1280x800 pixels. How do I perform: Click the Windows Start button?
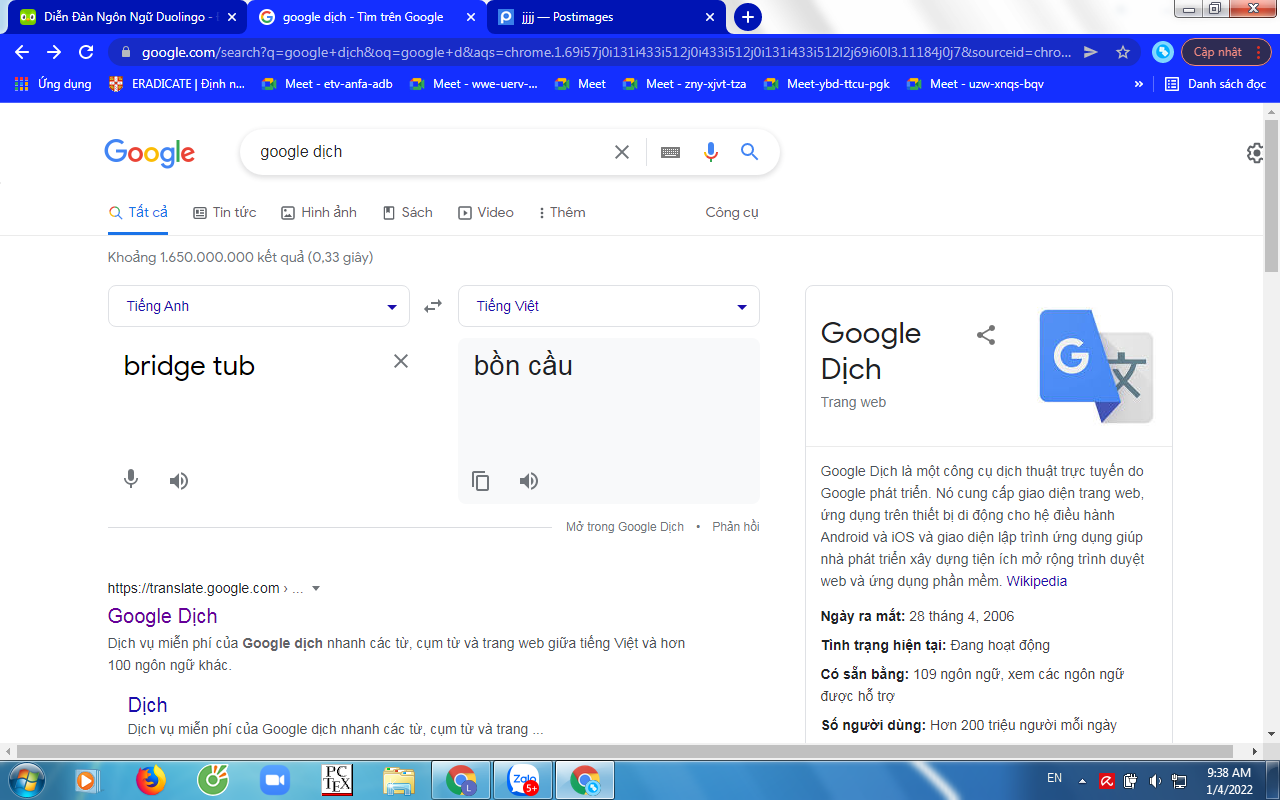point(25,780)
